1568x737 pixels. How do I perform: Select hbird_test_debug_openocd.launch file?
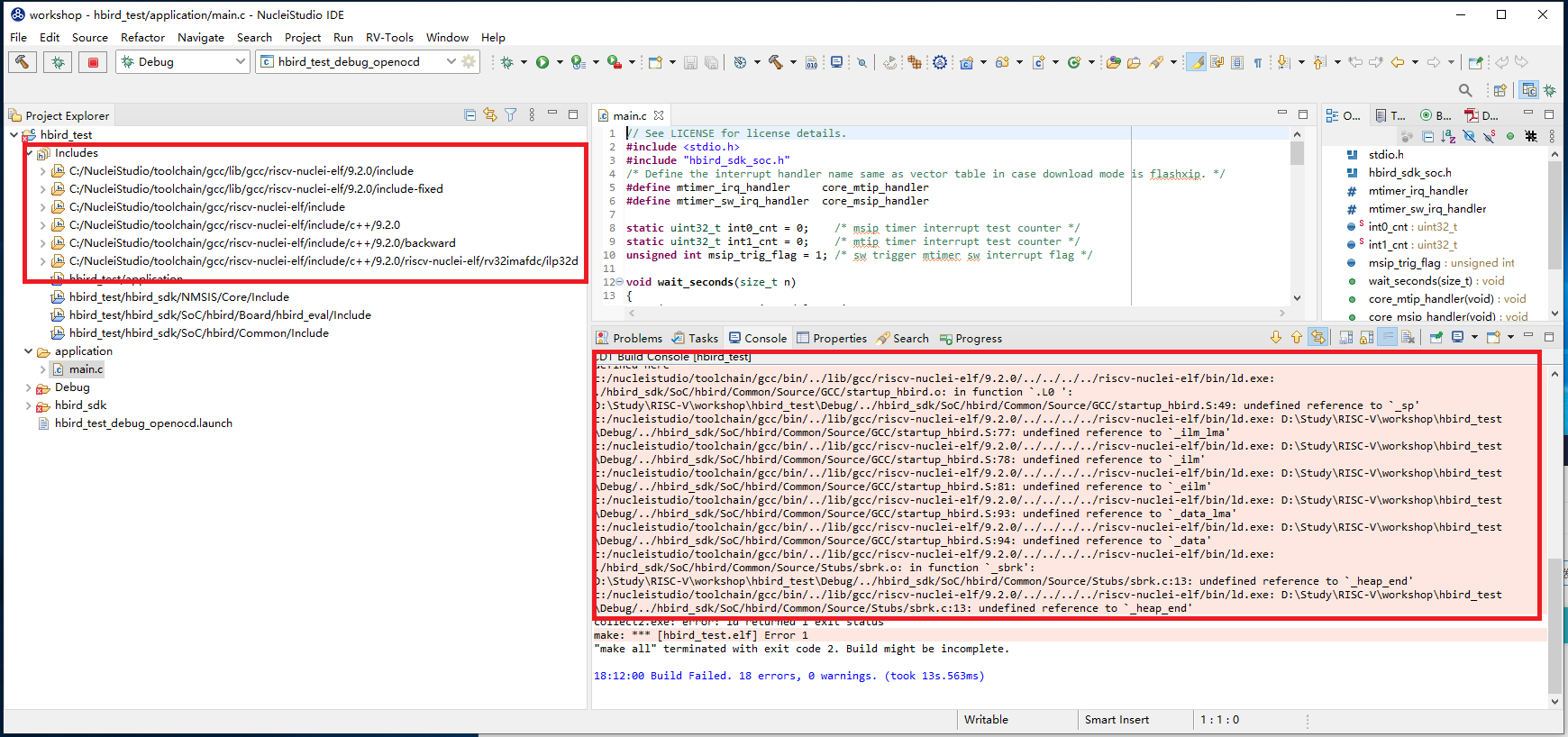click(x=143, y=423)
